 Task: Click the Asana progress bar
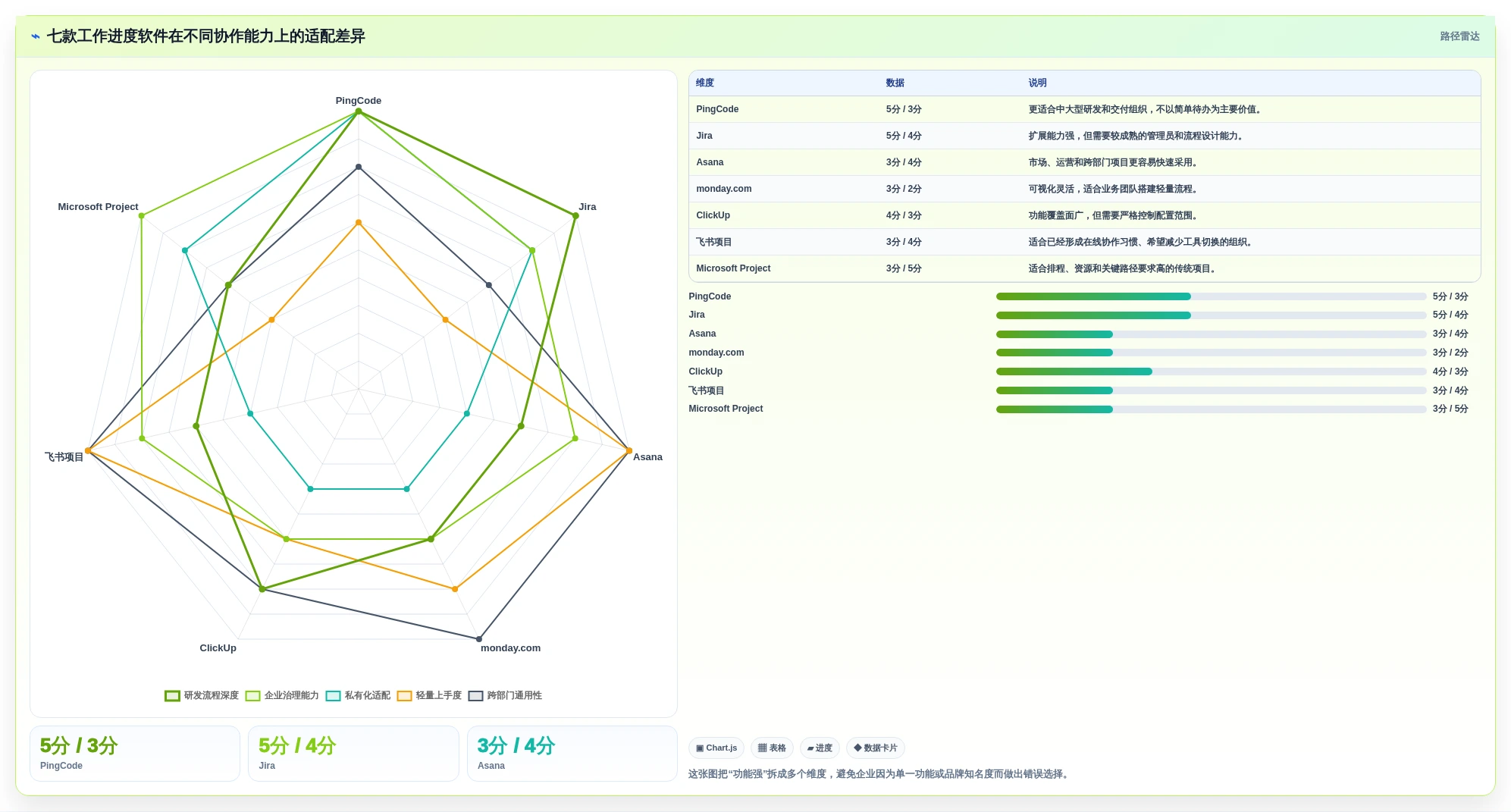coord(1211,334)
